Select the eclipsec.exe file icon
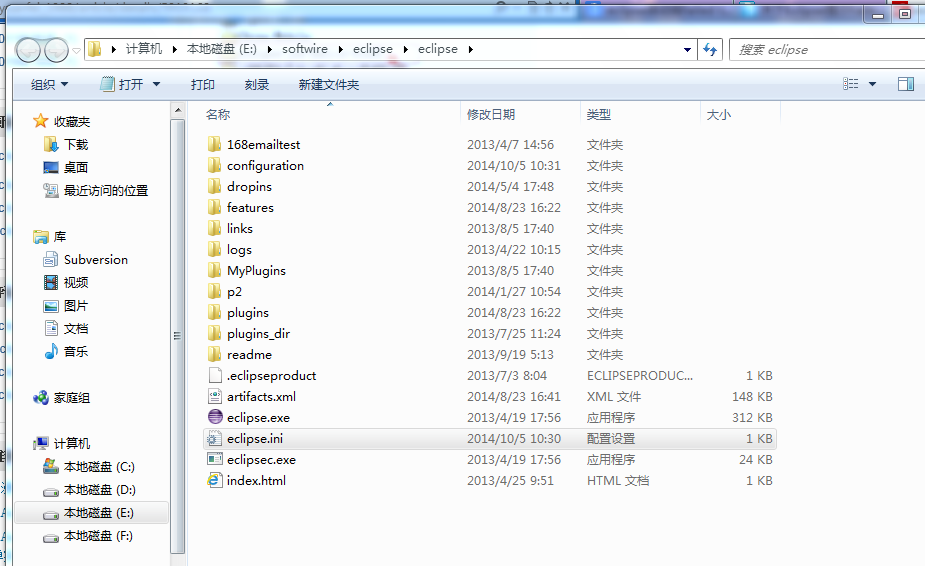This screenshot has width=925, height=566. (x=215, y=459)
